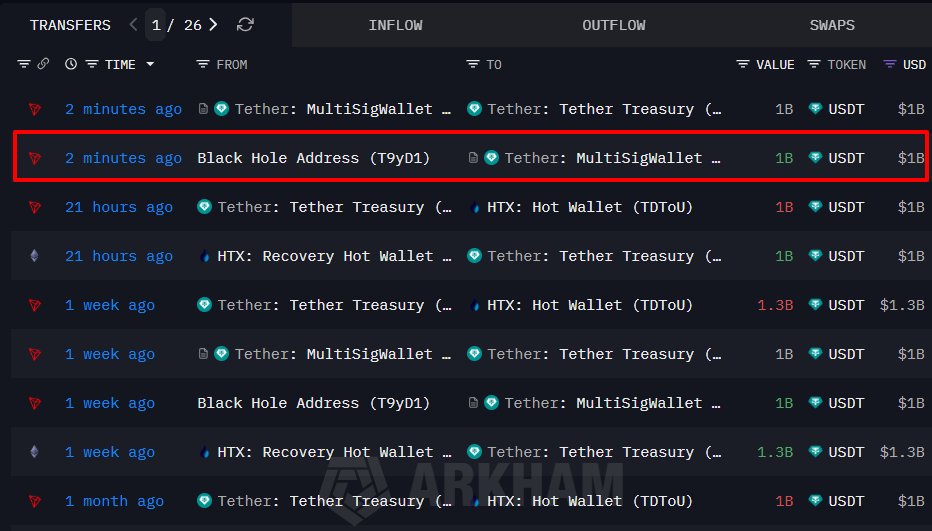Select Tether MultiSigWallet recipient in 1 week ago row
This screenshot has width=932, height=531.
point(613,403)
